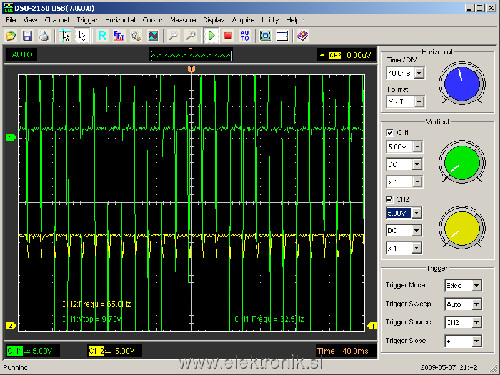This screenshot has width=500, height=375.
Task: Click the CH2 Freq measurement text
Action: [96, 304]
